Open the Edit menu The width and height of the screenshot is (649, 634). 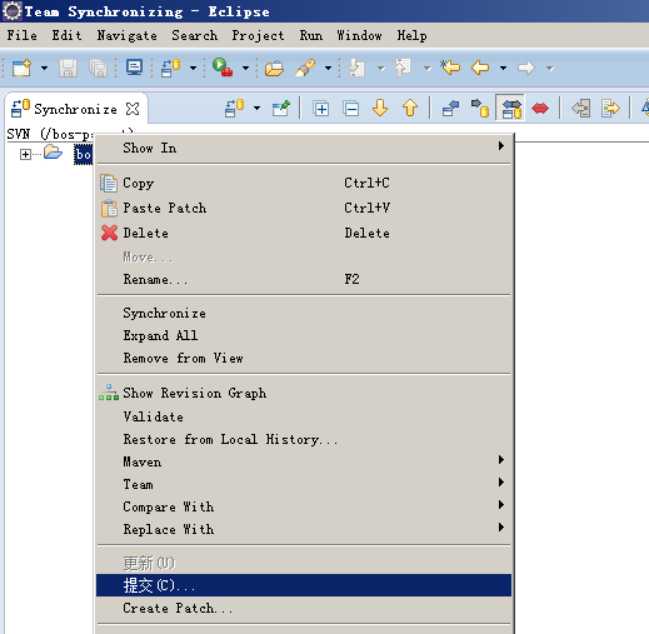(67, 35)
